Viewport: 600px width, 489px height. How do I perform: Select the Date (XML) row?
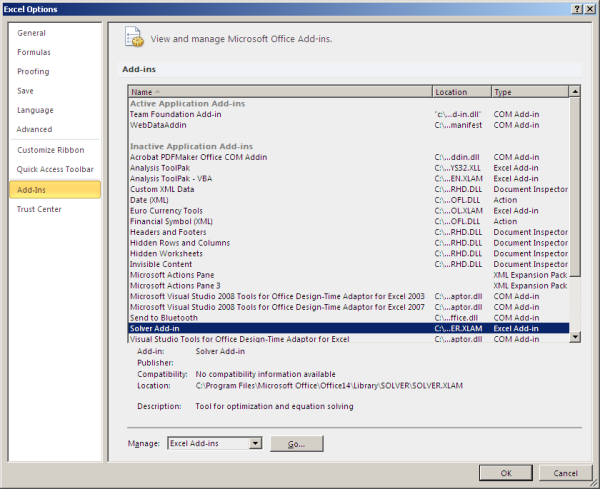coord(349,200)
